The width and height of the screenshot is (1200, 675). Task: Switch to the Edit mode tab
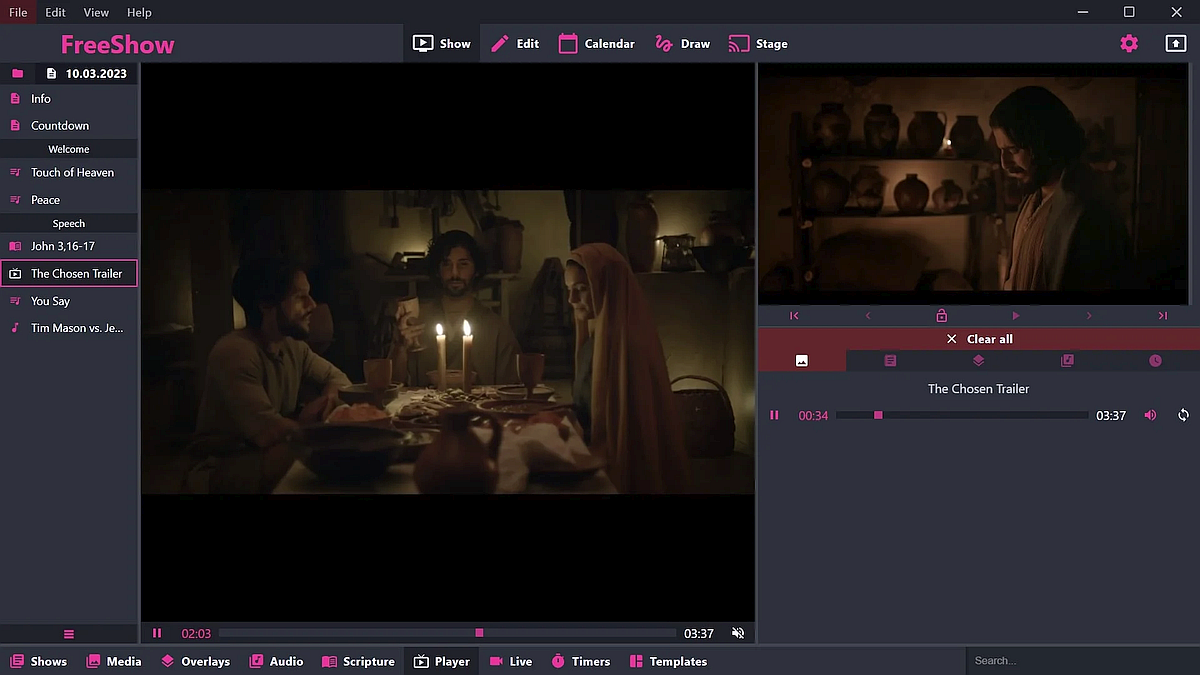(x=515, y=43)
